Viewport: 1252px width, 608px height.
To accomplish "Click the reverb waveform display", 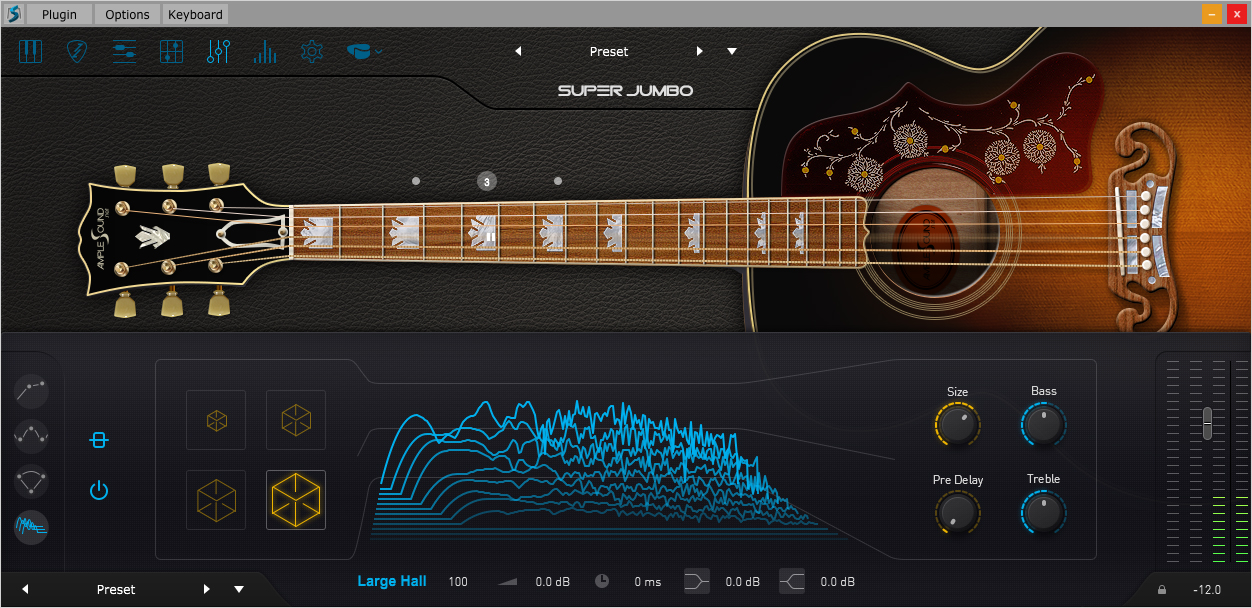I will [608, 468].
